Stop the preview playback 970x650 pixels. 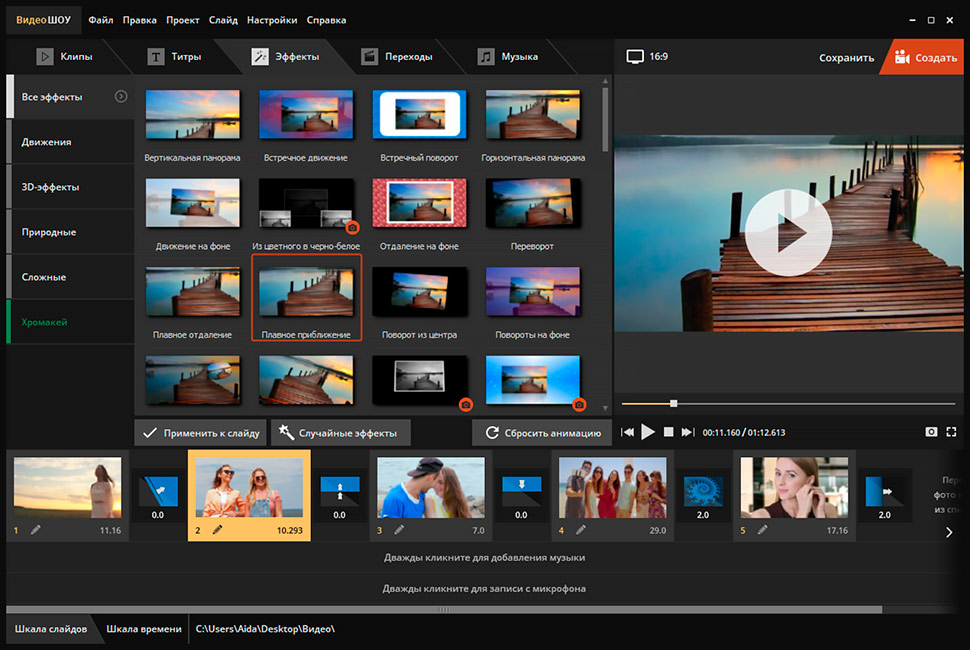[668, 432]
